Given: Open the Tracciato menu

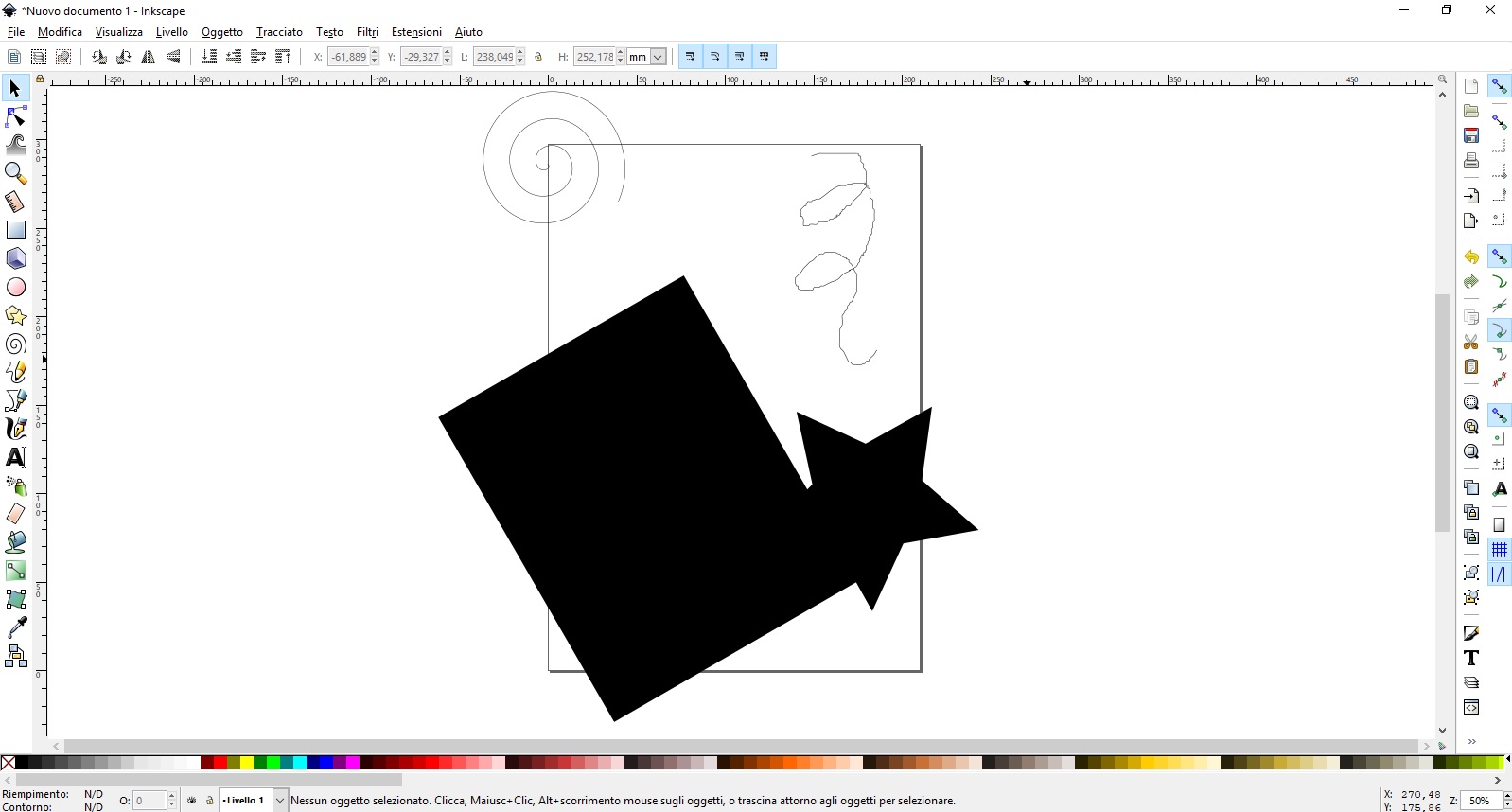Looking at the screenshot, I should point(279,32).
